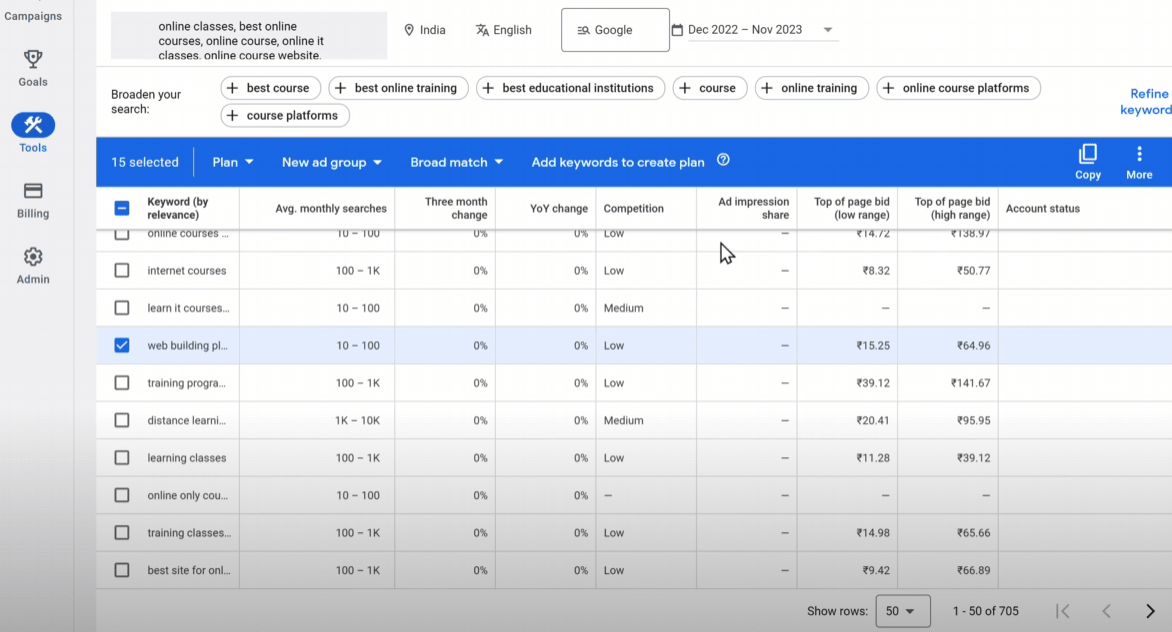
Task: Click the Copy icon in blue toolbar
Action: (1087, 160)
